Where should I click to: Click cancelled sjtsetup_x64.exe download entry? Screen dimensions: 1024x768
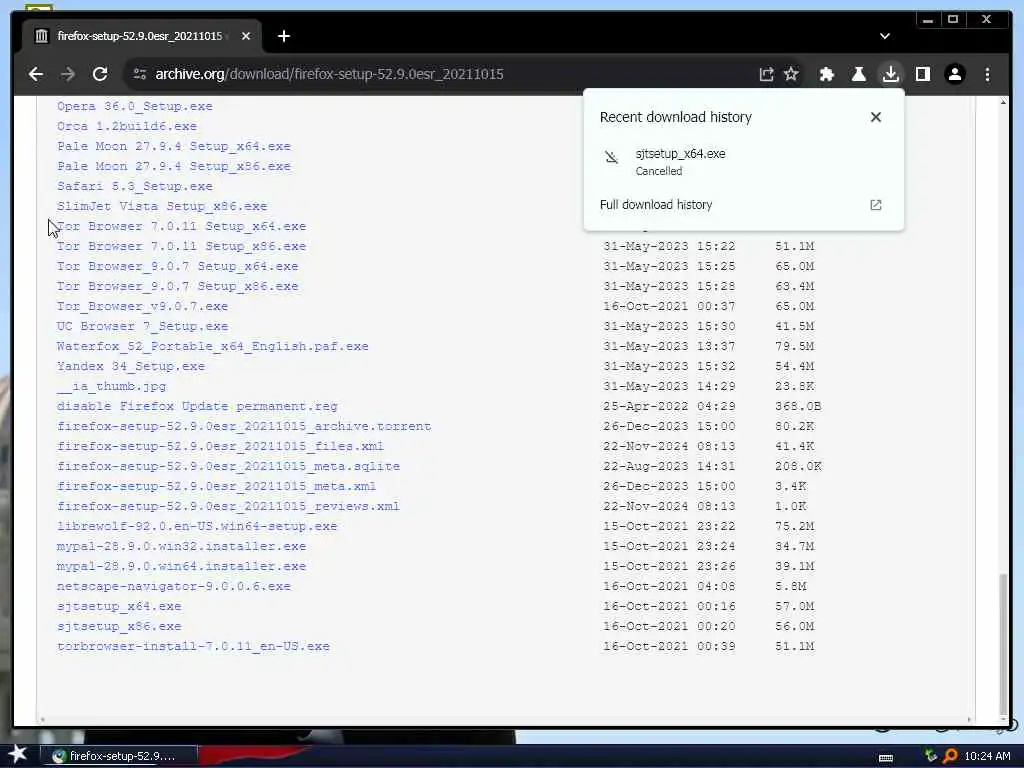pos(743,162)
